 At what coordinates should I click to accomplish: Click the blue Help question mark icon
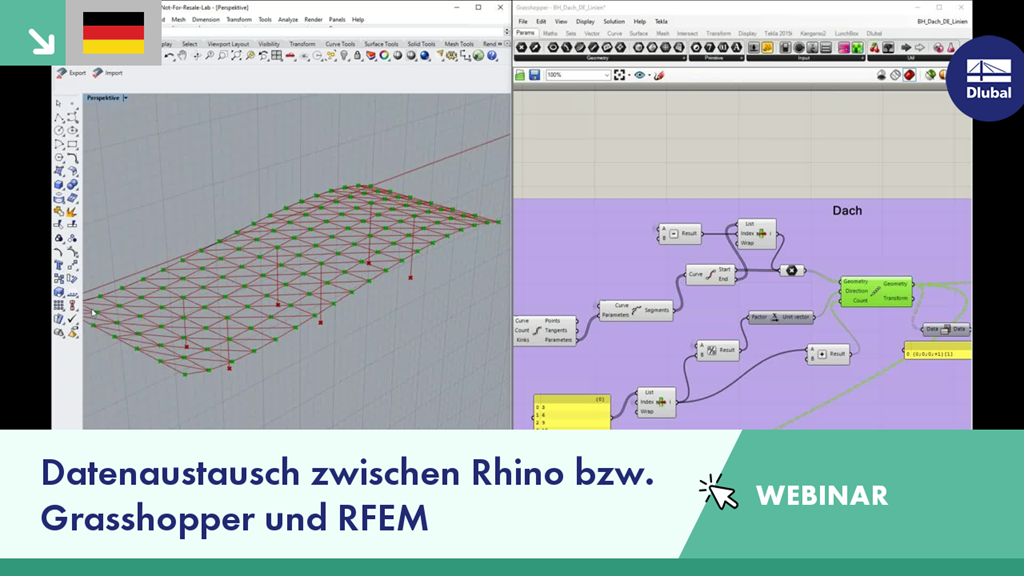coord(492,56)
